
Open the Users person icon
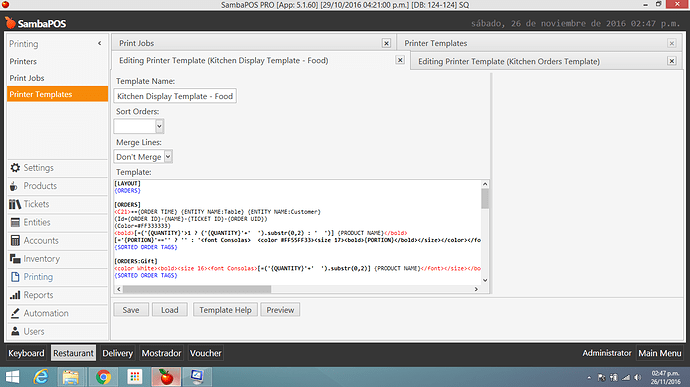[15, 331]
